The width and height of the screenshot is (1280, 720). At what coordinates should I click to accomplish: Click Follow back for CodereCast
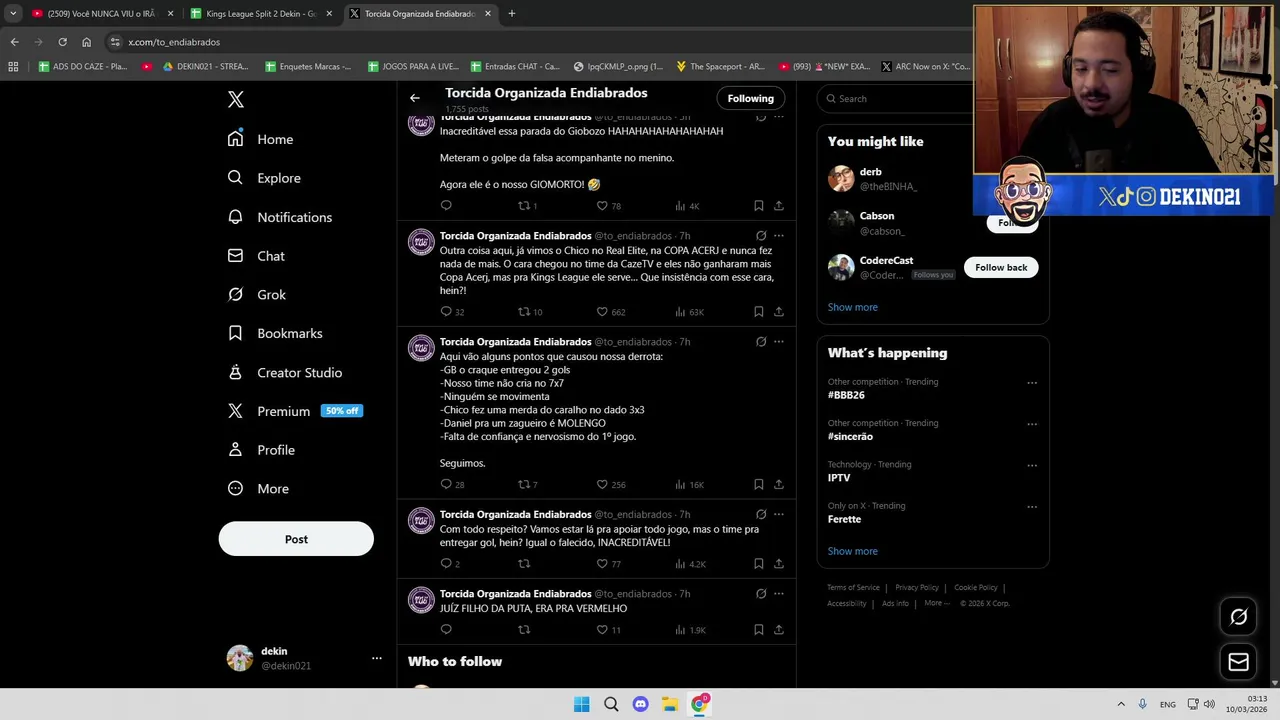(x=1001, y=267)
